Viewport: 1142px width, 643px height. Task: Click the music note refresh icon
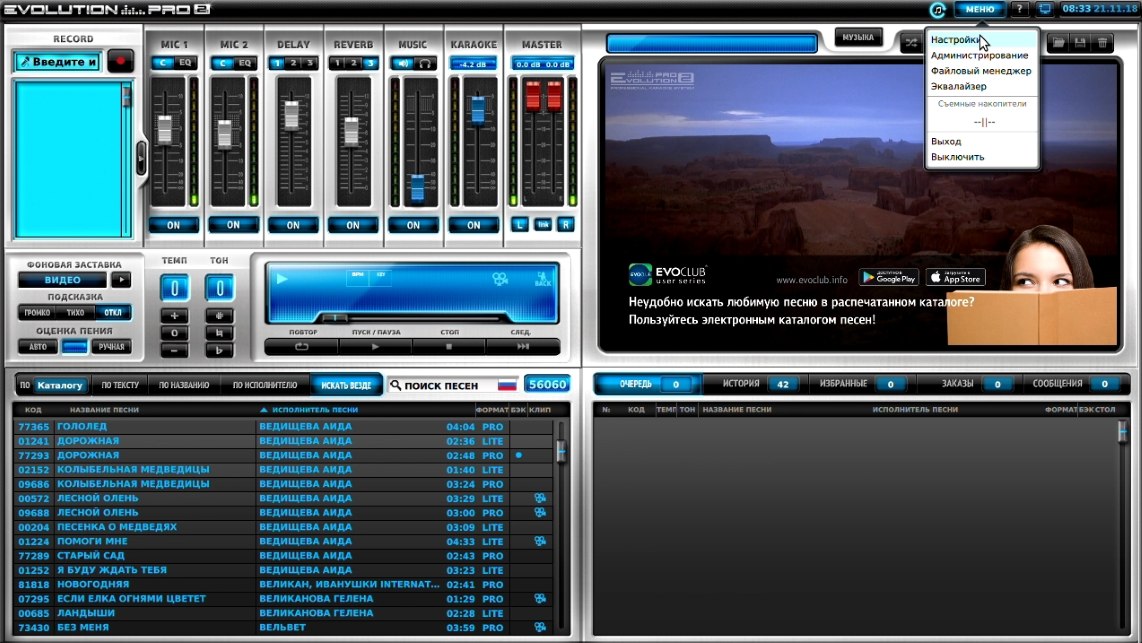937,9
